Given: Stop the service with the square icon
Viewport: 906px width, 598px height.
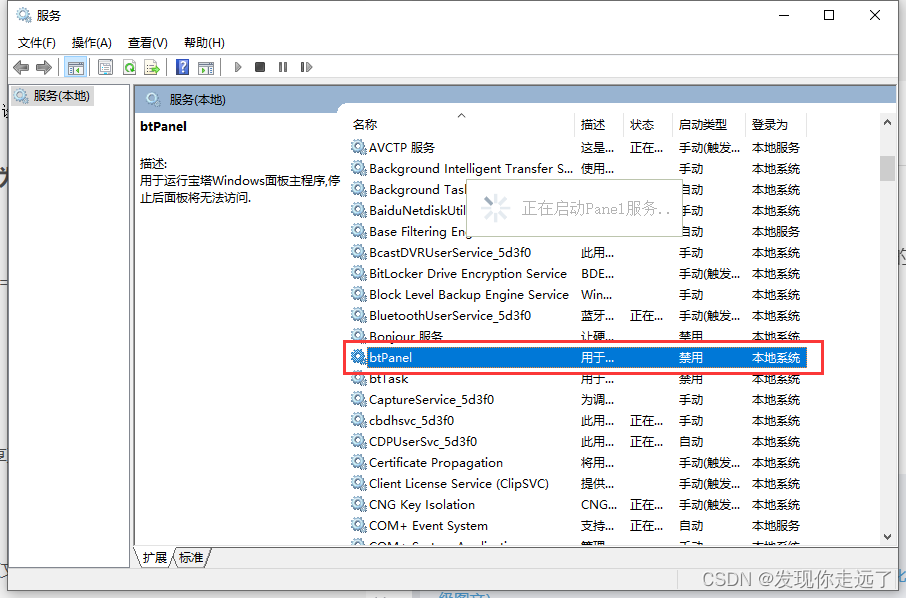Looking at the screenshot, I should point(260,67).
